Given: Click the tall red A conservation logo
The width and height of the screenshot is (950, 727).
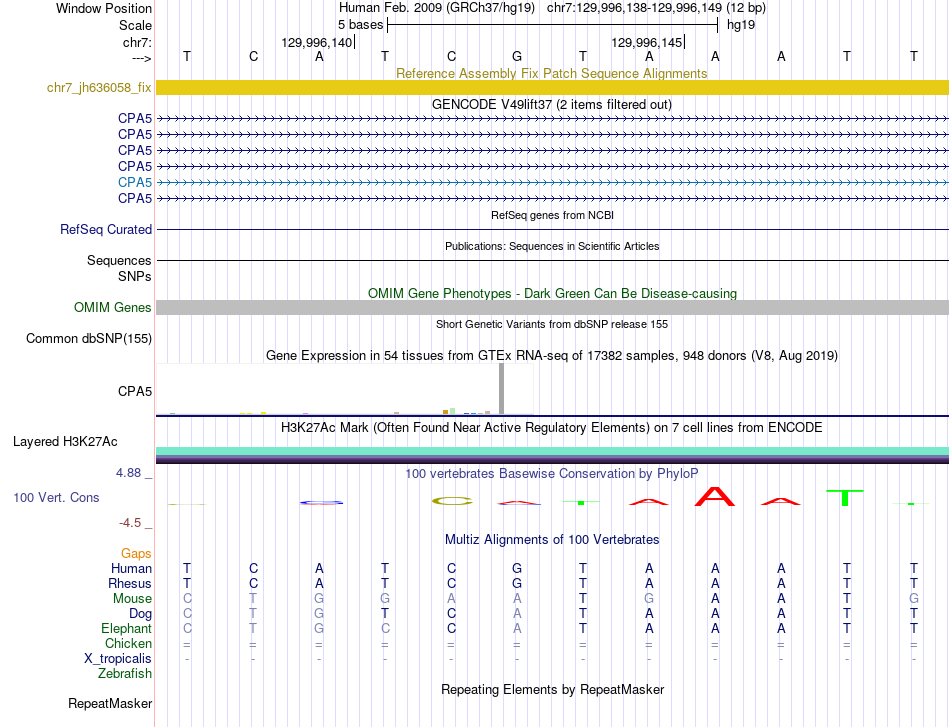Looking at the screenshot, I should (x=714, y=496).
